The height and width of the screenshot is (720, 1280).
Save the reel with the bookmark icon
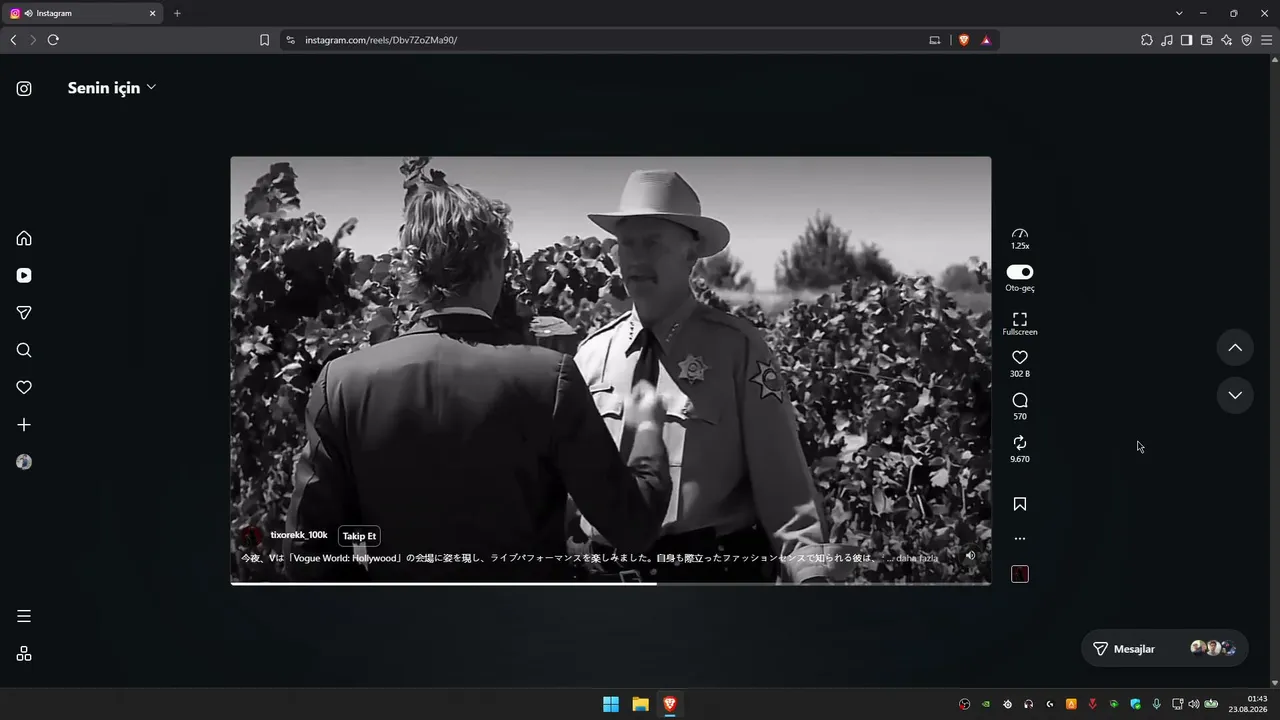point(1020,504)
